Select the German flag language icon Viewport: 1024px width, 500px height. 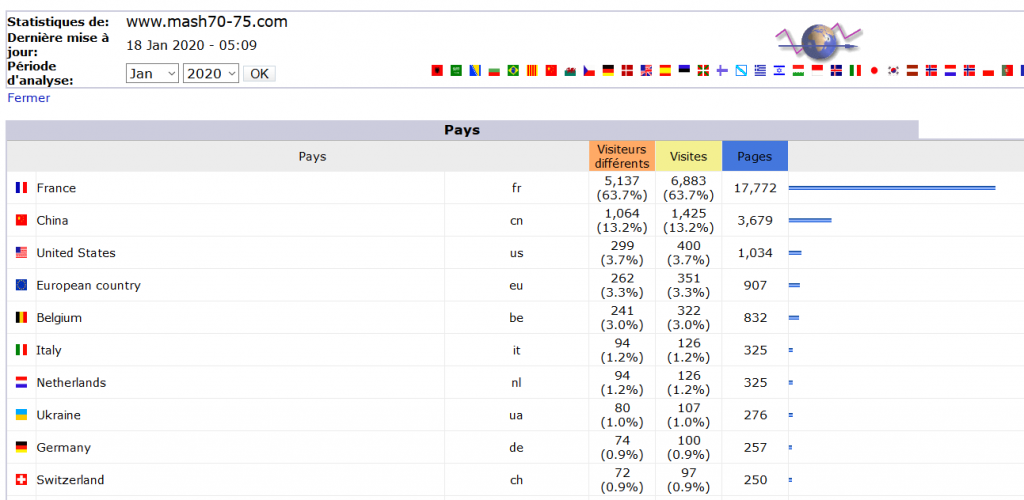[609, 70]
